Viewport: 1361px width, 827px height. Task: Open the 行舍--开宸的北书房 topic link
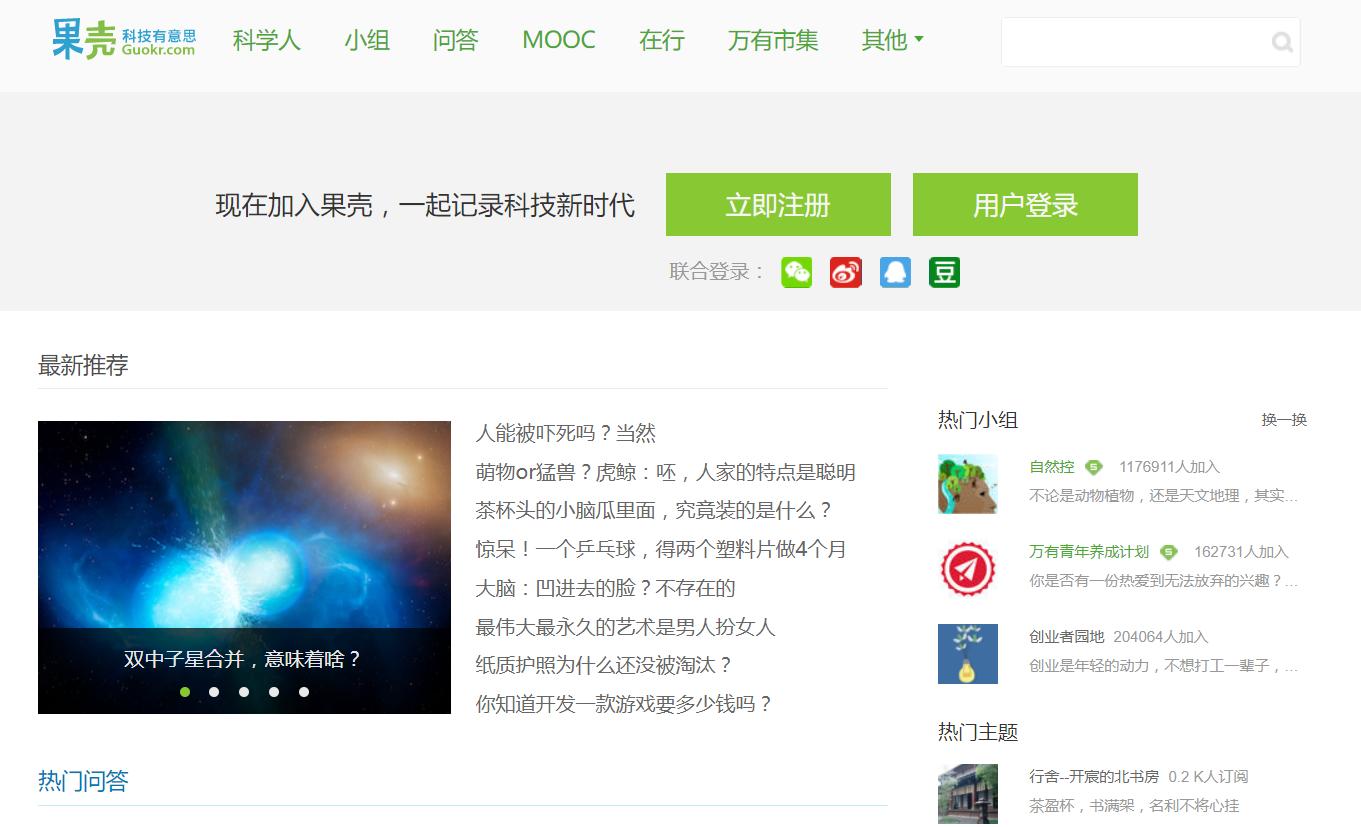click(1094, 777)
